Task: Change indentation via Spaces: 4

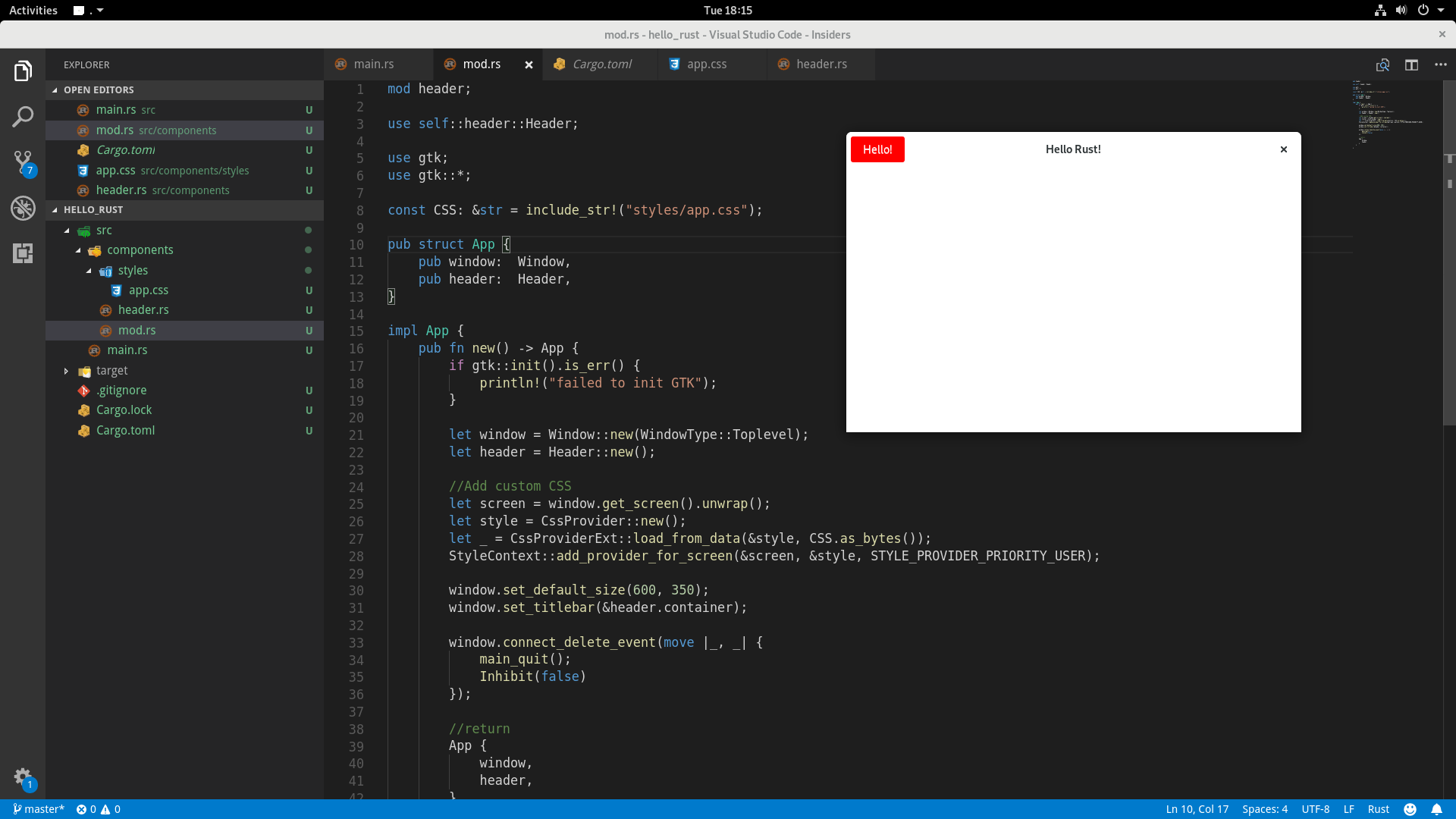Action: (x=1265, y=809)
